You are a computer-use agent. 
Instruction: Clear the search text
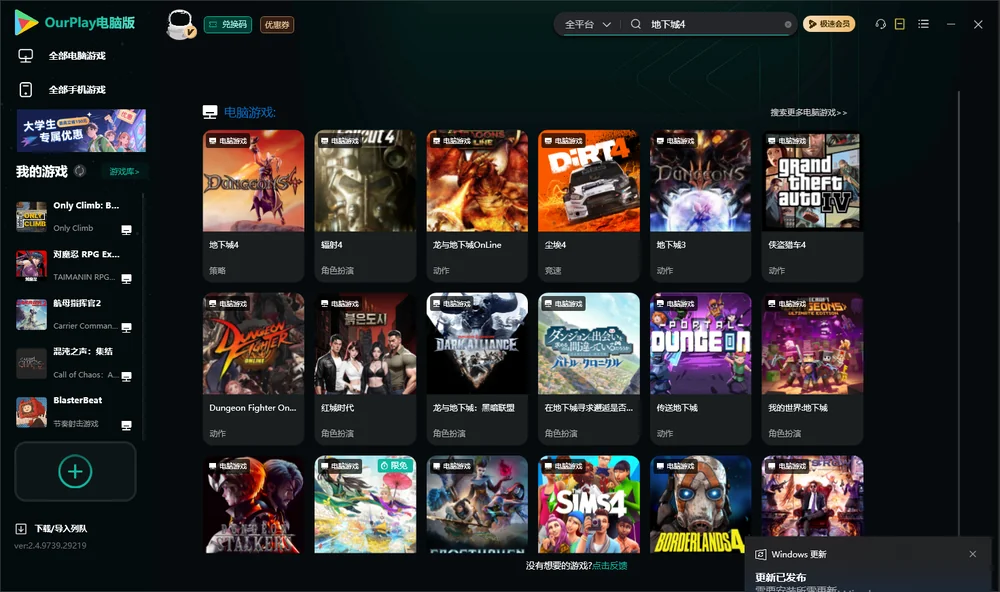click(x=788, y=24)
